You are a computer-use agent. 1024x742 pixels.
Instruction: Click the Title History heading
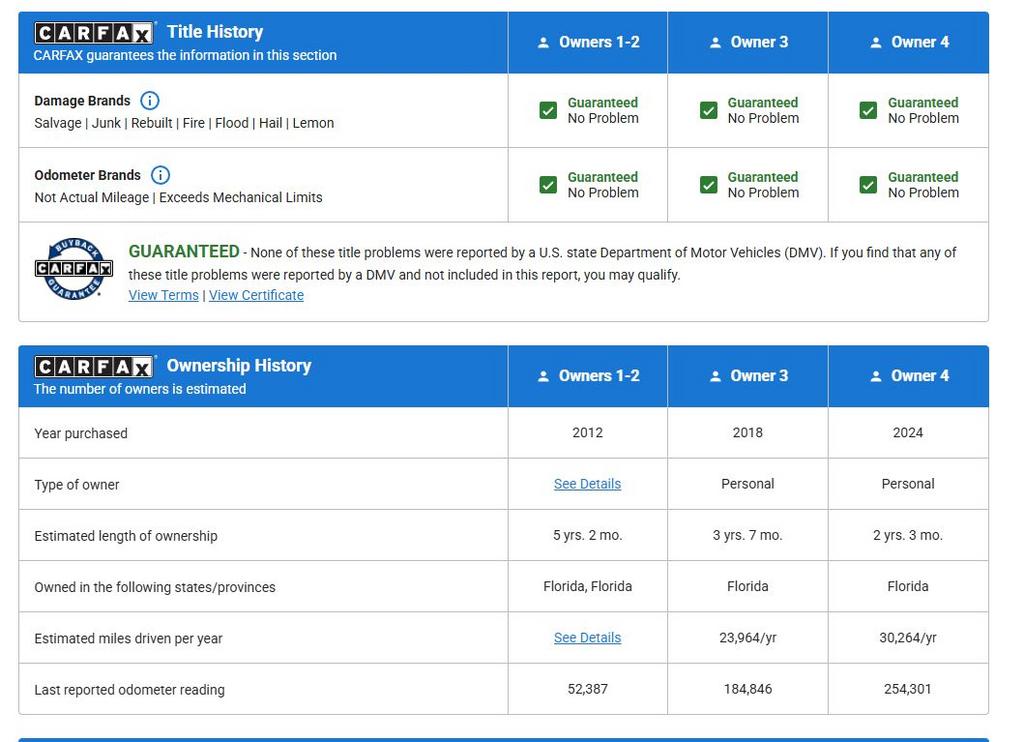coord(215,32)
